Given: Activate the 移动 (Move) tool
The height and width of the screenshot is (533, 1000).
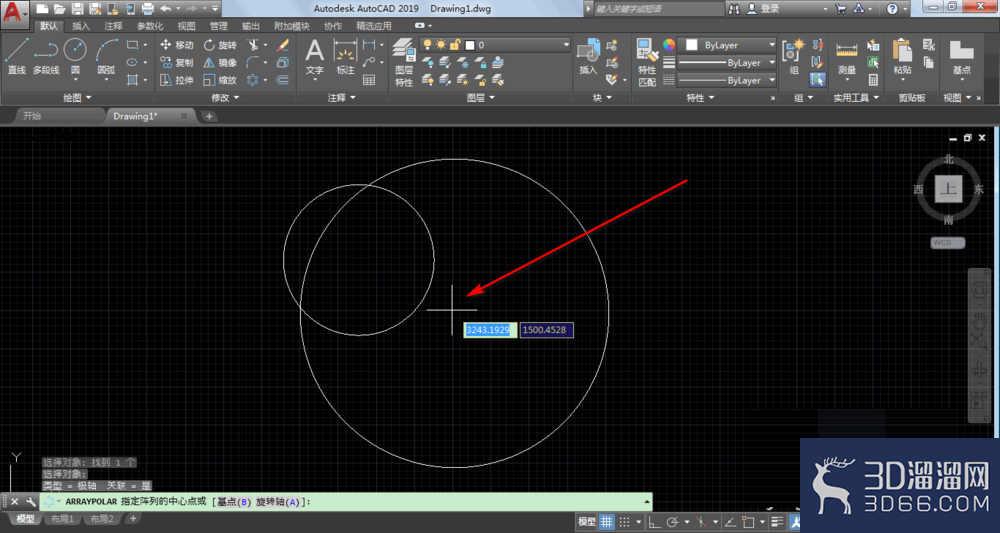Looking at the screenshot, I should [x=177, y=45].
